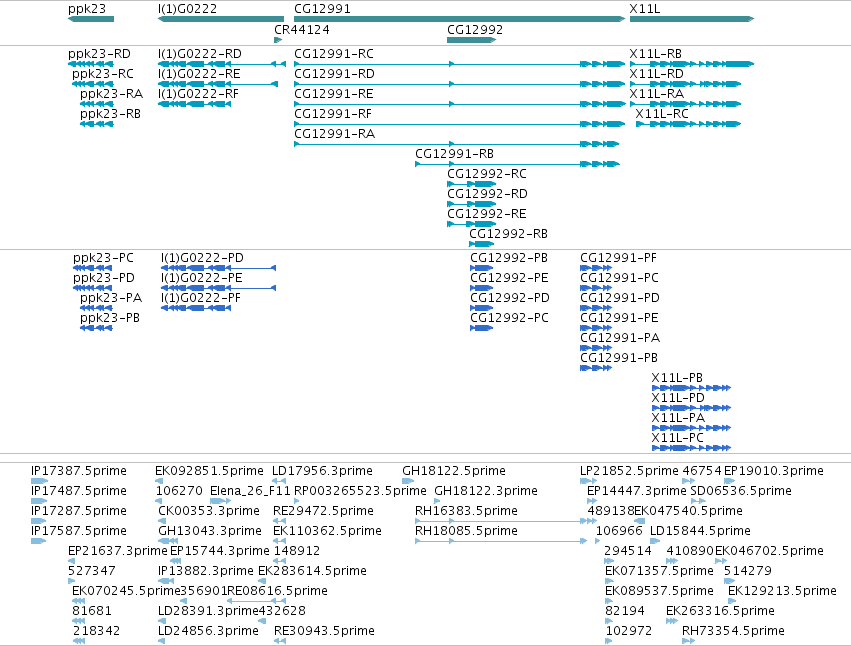Click the CG12992 gene label
851x646 pixels.
[x=475, y=30]
